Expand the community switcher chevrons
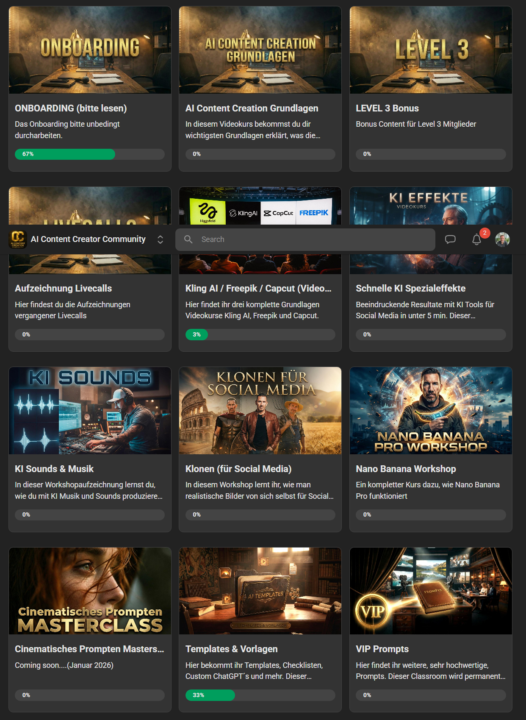Image resolution: width=526 pixels, height=720 pixels. (160, 239)
